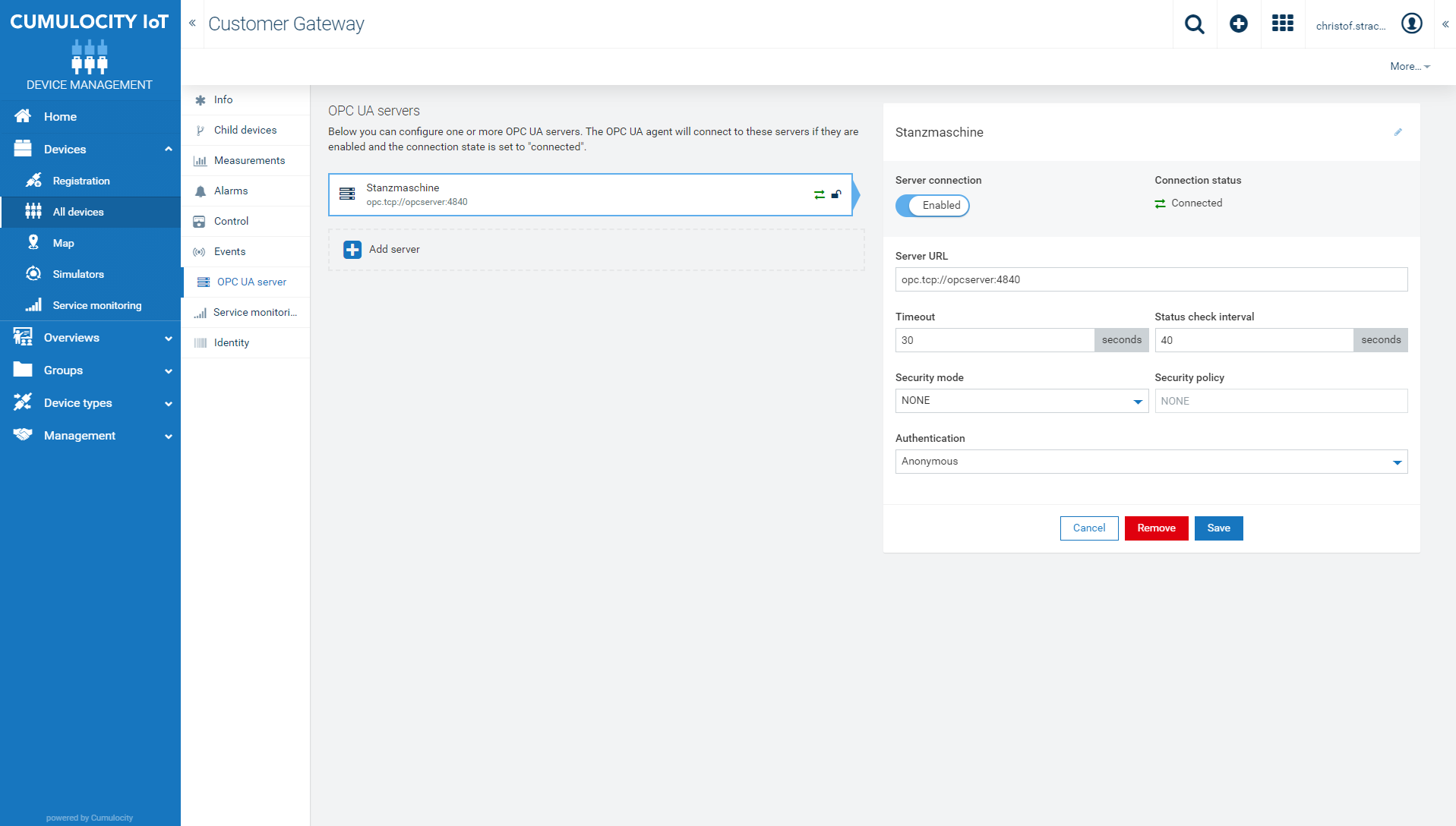Open the More... dropdown menu

click(x=1410, y=67)
